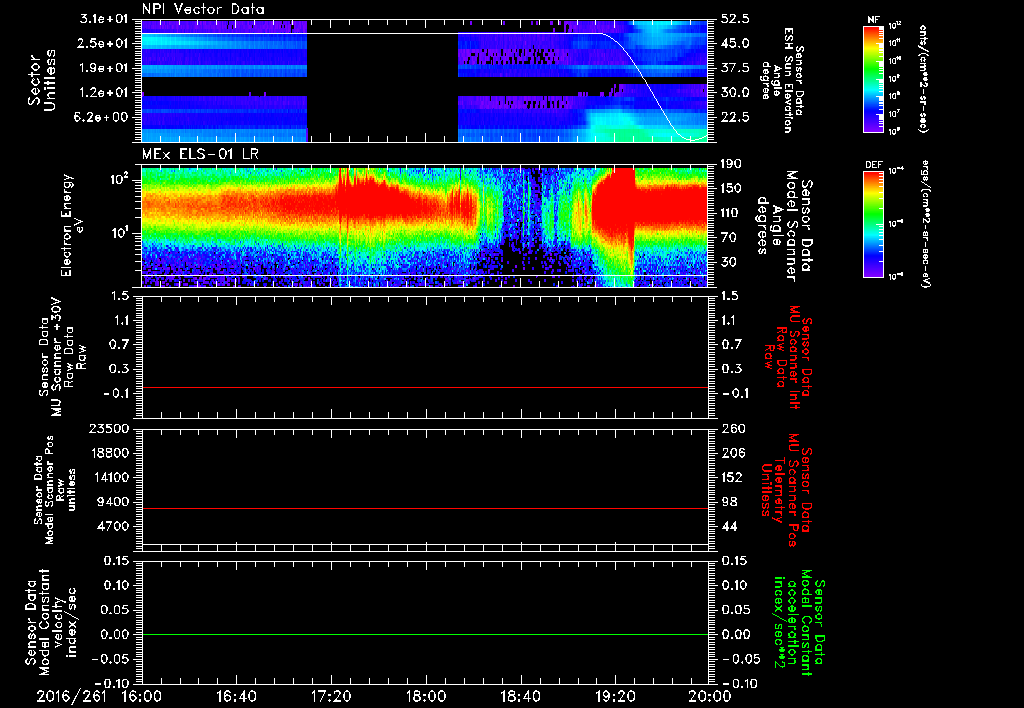Click the DEF energy flux color bar
The height and width of the screenshot is (708, 1024).
tap(874, 224)
